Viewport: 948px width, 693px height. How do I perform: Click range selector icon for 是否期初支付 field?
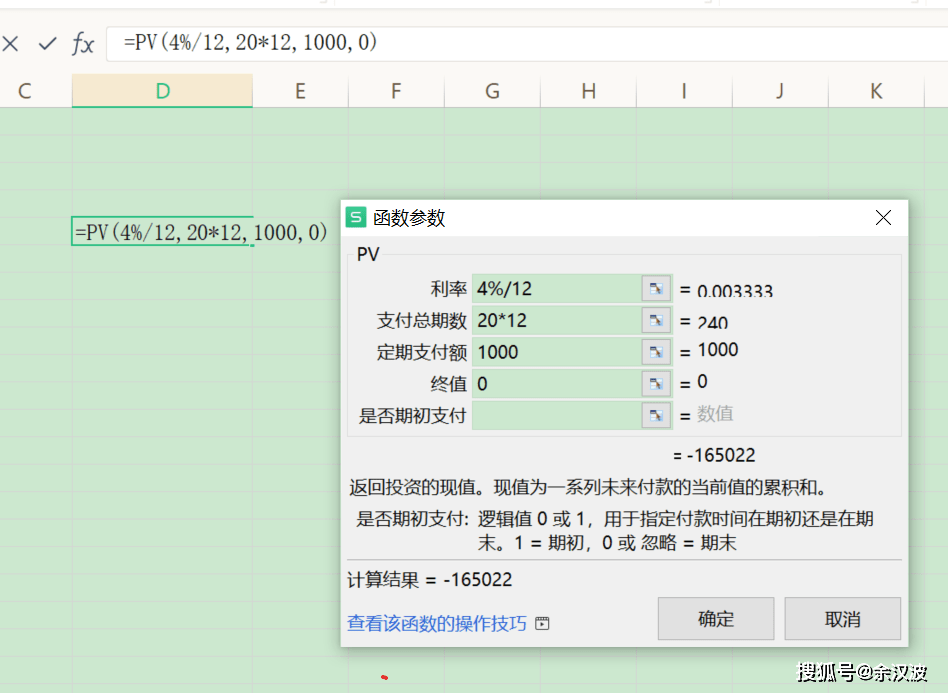(656, 415)
